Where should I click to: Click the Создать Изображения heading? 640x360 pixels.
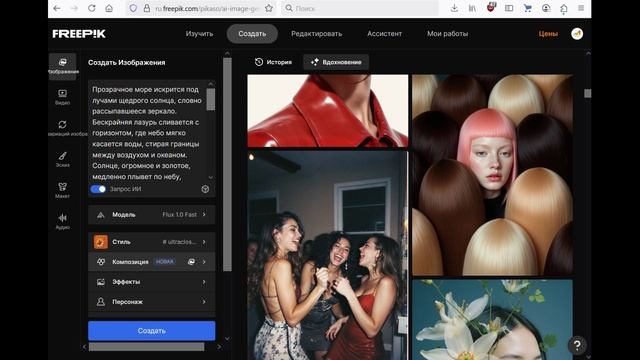(x=127, y=62)
